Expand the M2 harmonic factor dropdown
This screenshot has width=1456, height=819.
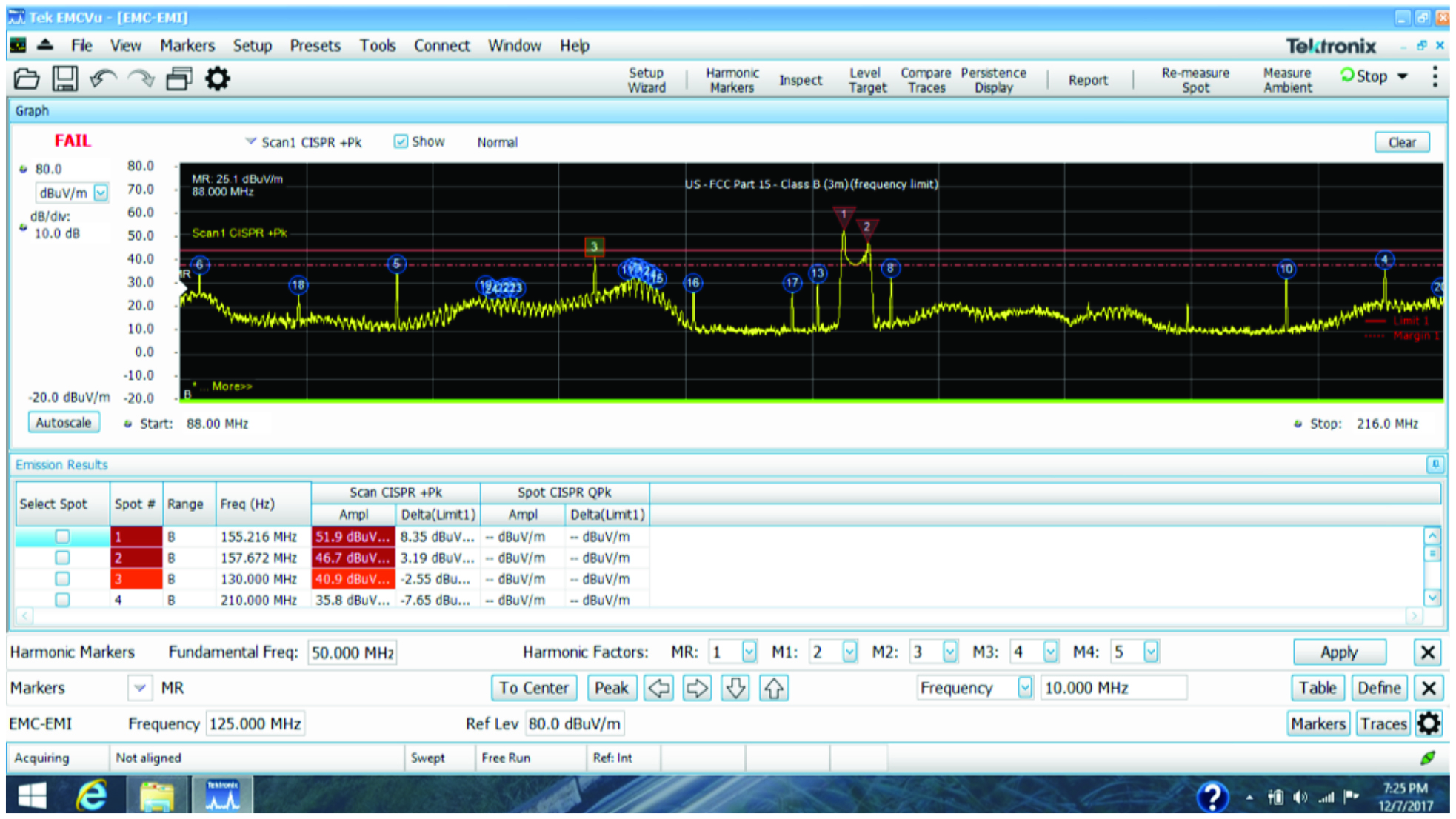pyautogui.click(x=949, y=652)
